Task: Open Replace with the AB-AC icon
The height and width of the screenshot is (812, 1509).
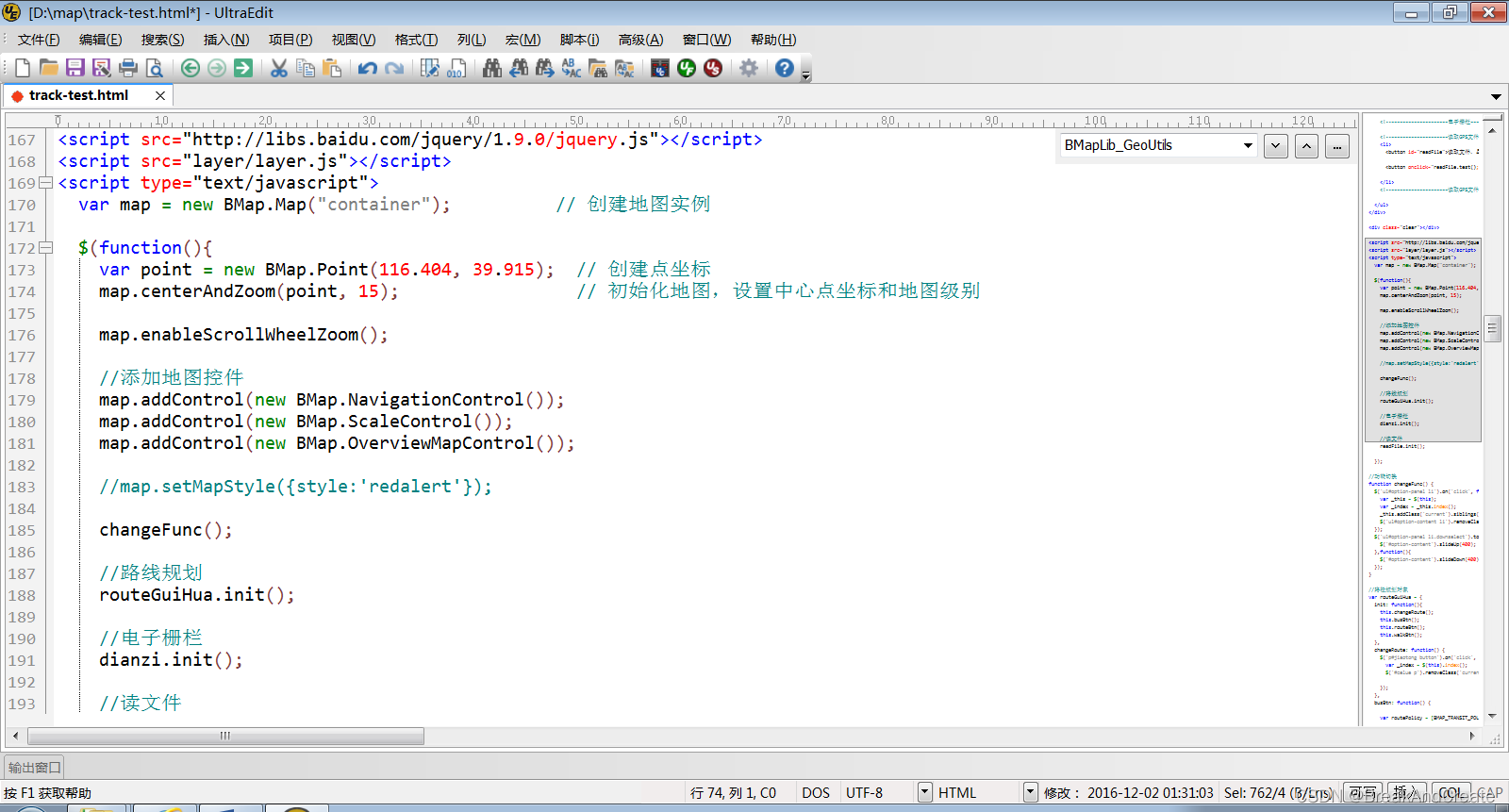Action: point(571,68)
